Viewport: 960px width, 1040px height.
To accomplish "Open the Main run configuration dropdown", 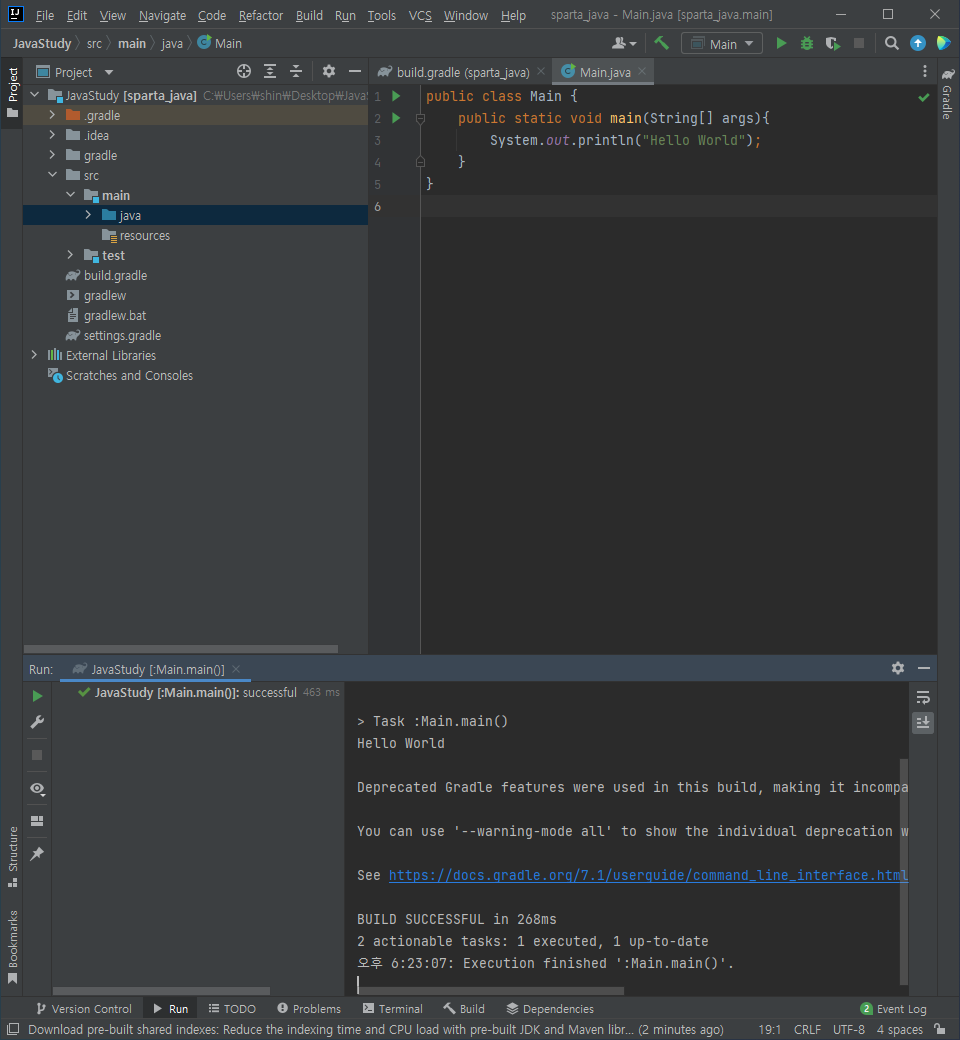I will point(722,44).
